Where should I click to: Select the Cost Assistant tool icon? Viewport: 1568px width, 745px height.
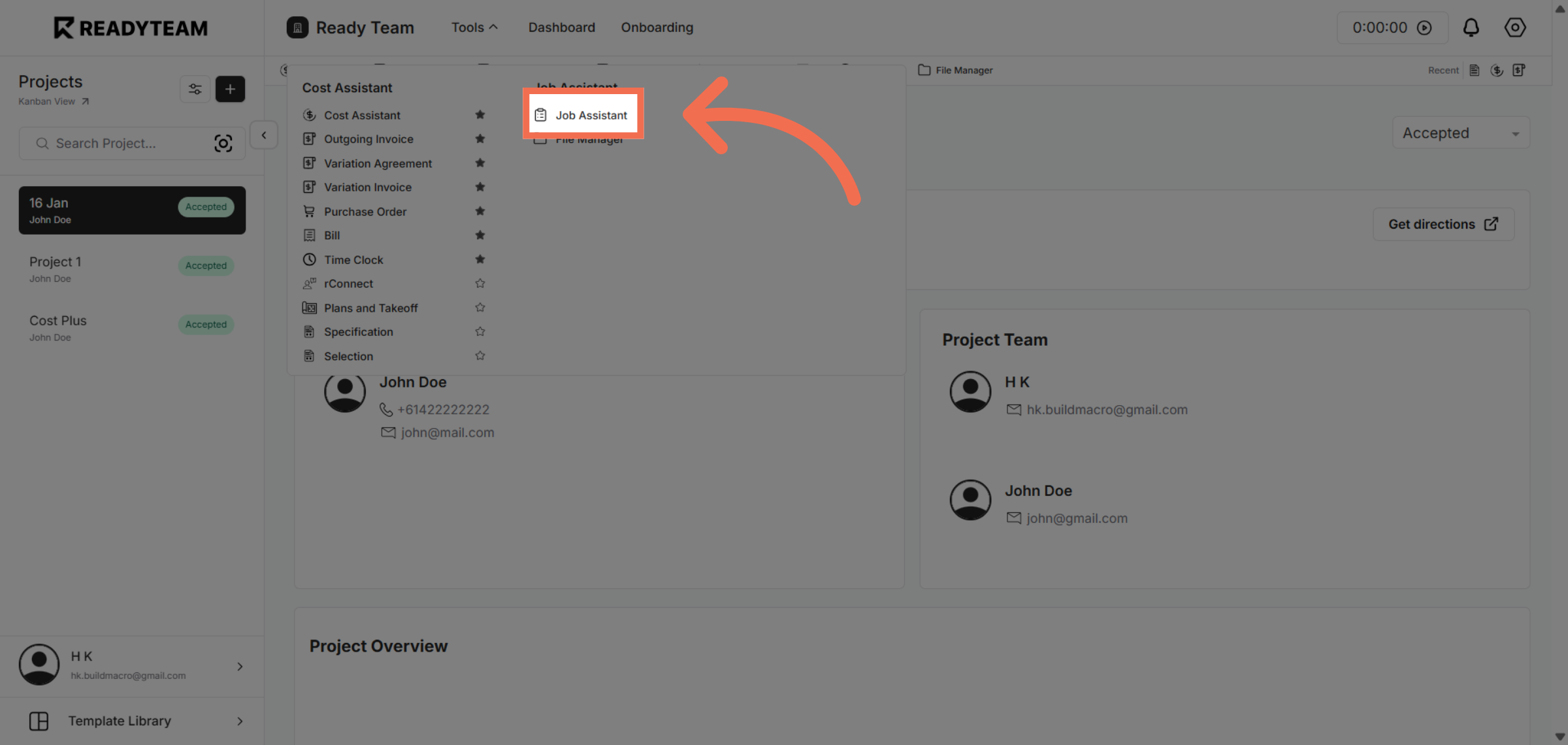click(309, 115)
